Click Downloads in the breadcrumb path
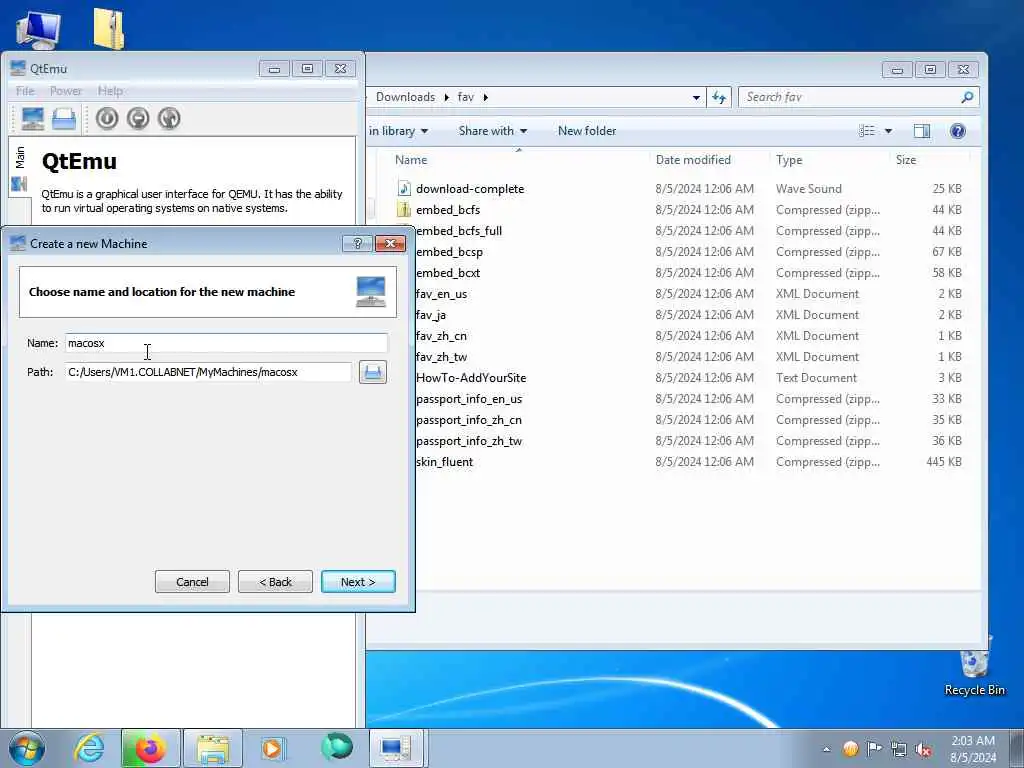Screen dimensions: 1024x768 coord(405,97)
